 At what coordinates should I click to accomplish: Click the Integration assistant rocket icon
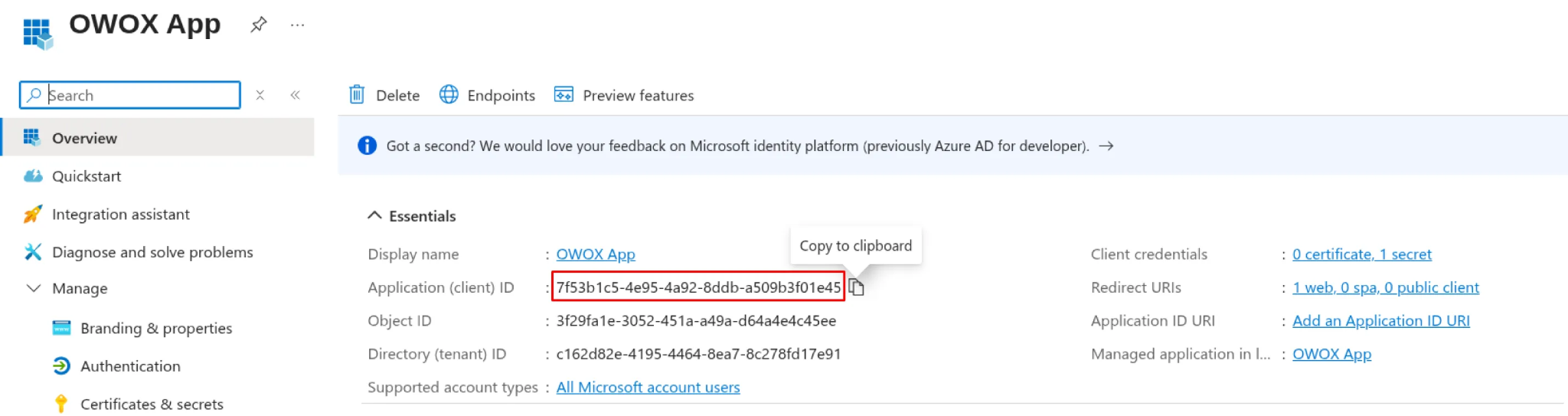click(33, 215)
